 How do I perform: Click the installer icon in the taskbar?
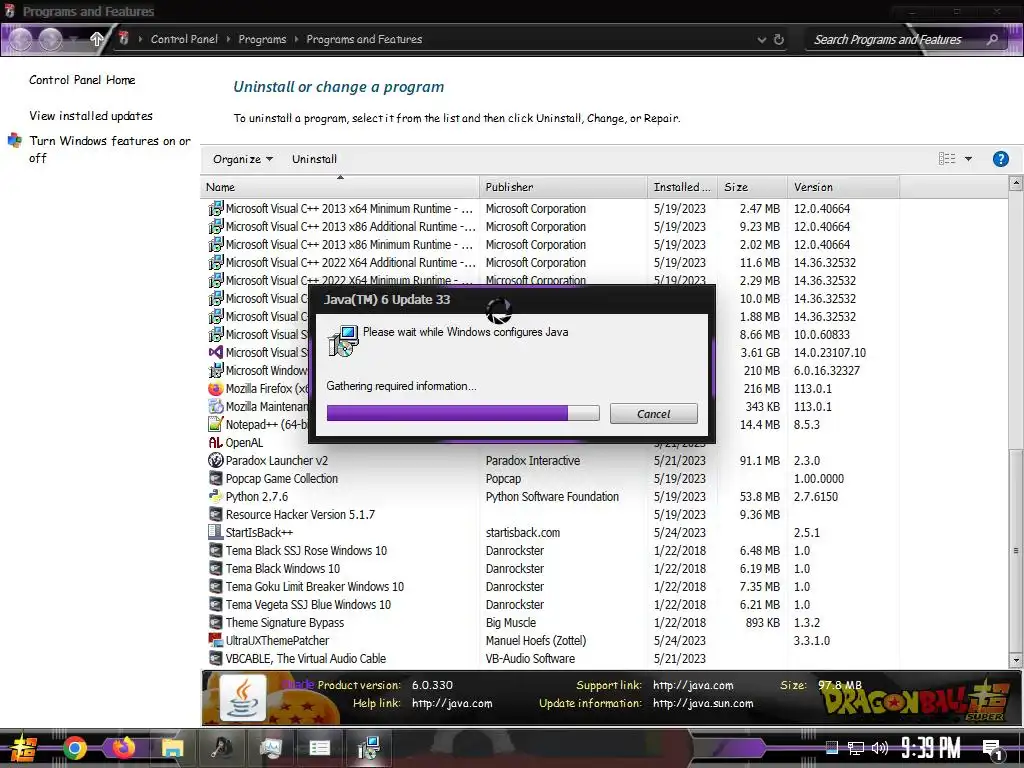point(368,748)
